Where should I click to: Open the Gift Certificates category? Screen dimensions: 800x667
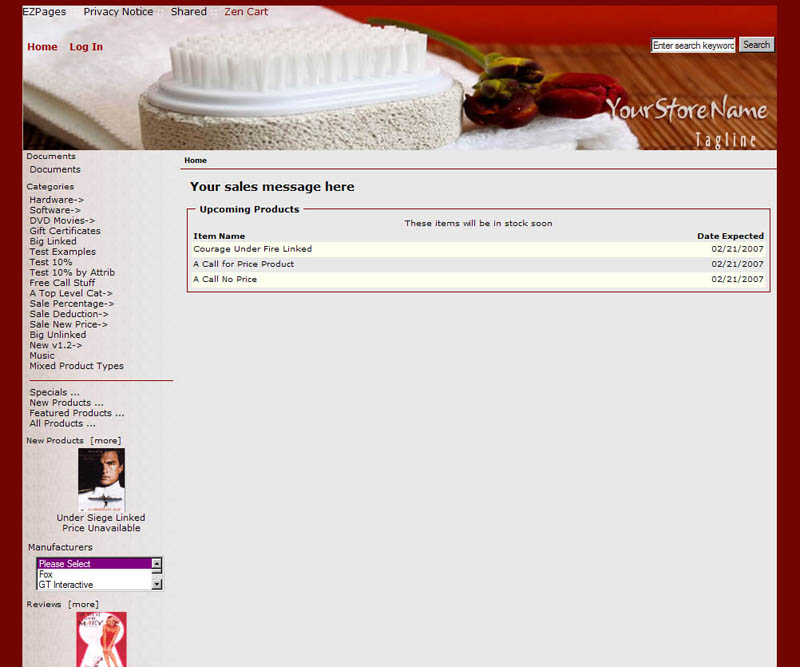coord(65,231)
